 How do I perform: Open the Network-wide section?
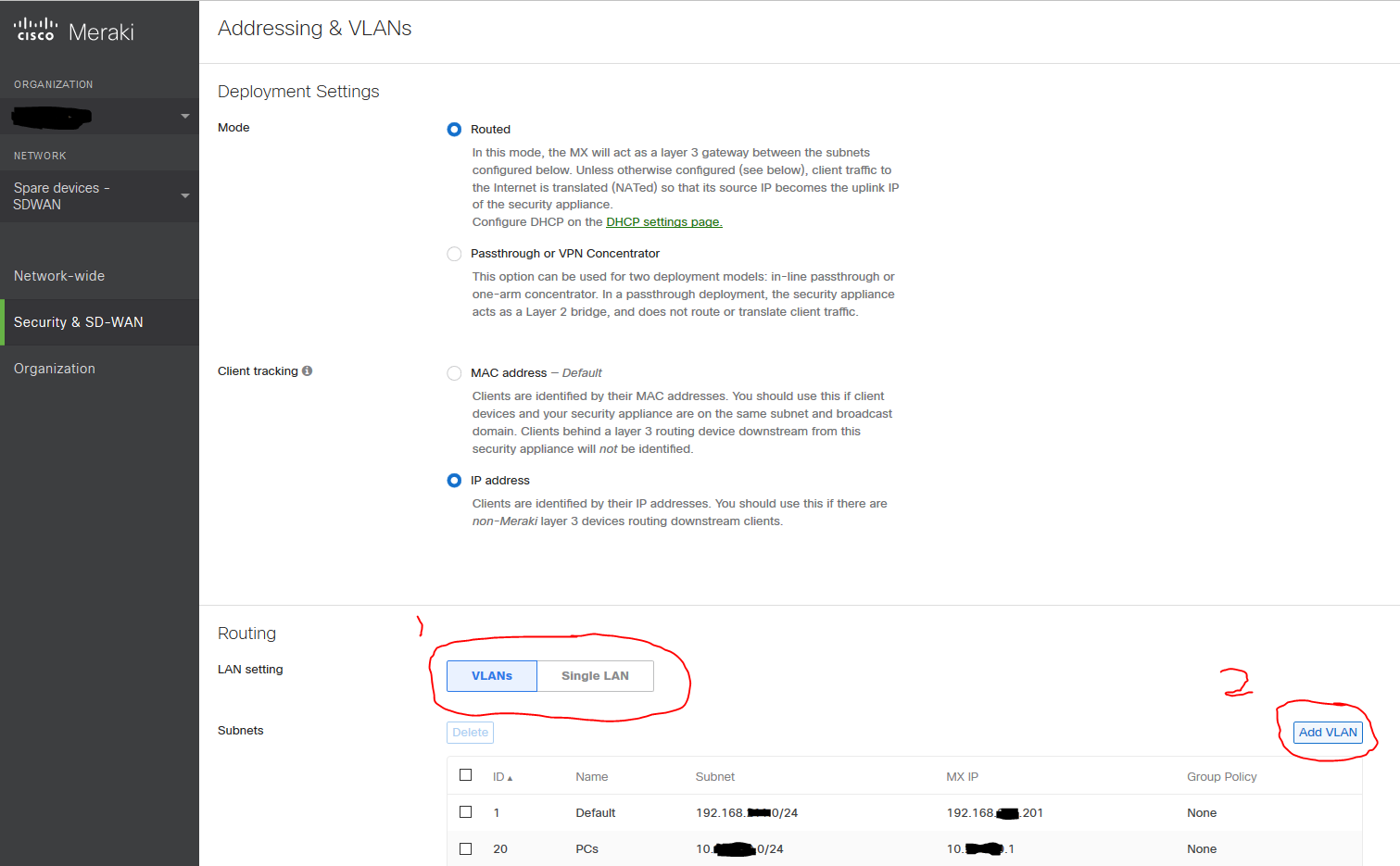coord(58,275)
